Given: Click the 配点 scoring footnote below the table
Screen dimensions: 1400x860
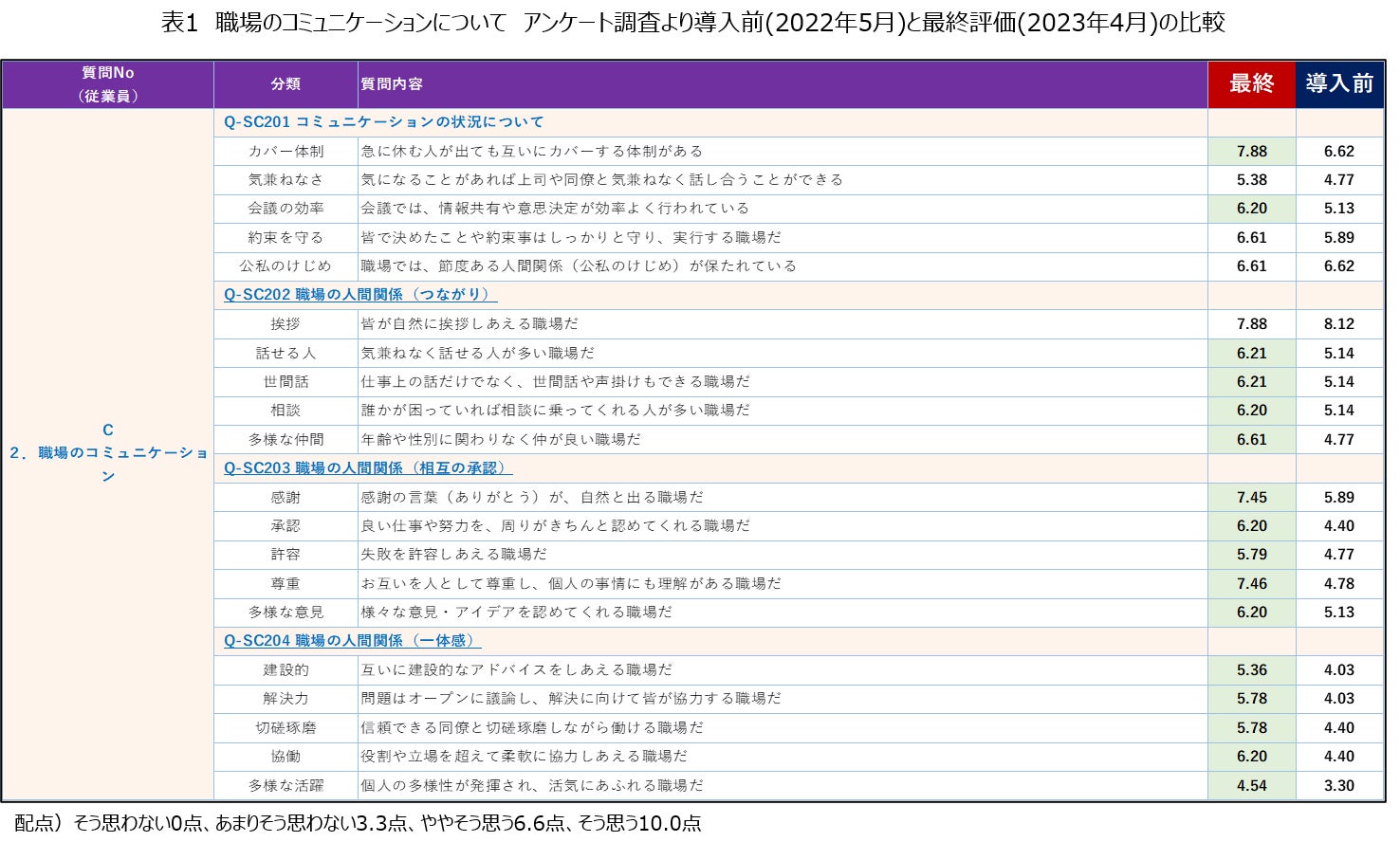Looking at the screenshot, I should pos(358,823).
